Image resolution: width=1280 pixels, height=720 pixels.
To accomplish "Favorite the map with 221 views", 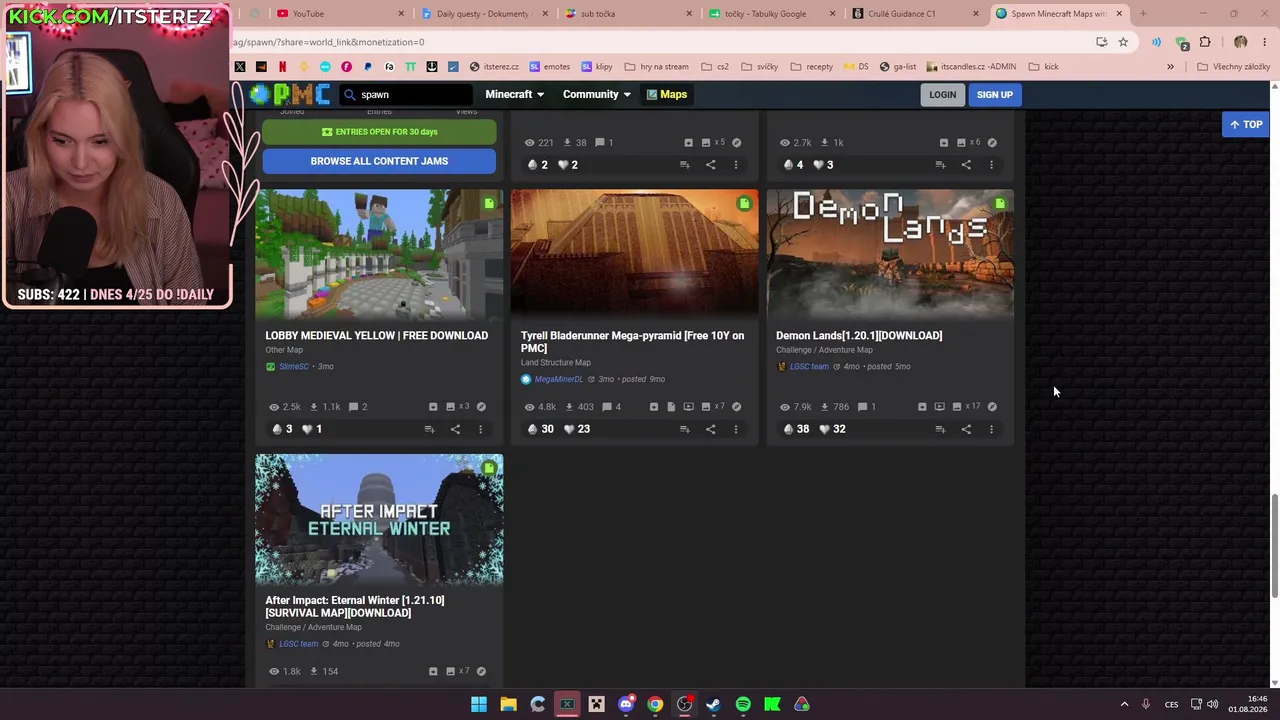I will (x=563, y=165).
